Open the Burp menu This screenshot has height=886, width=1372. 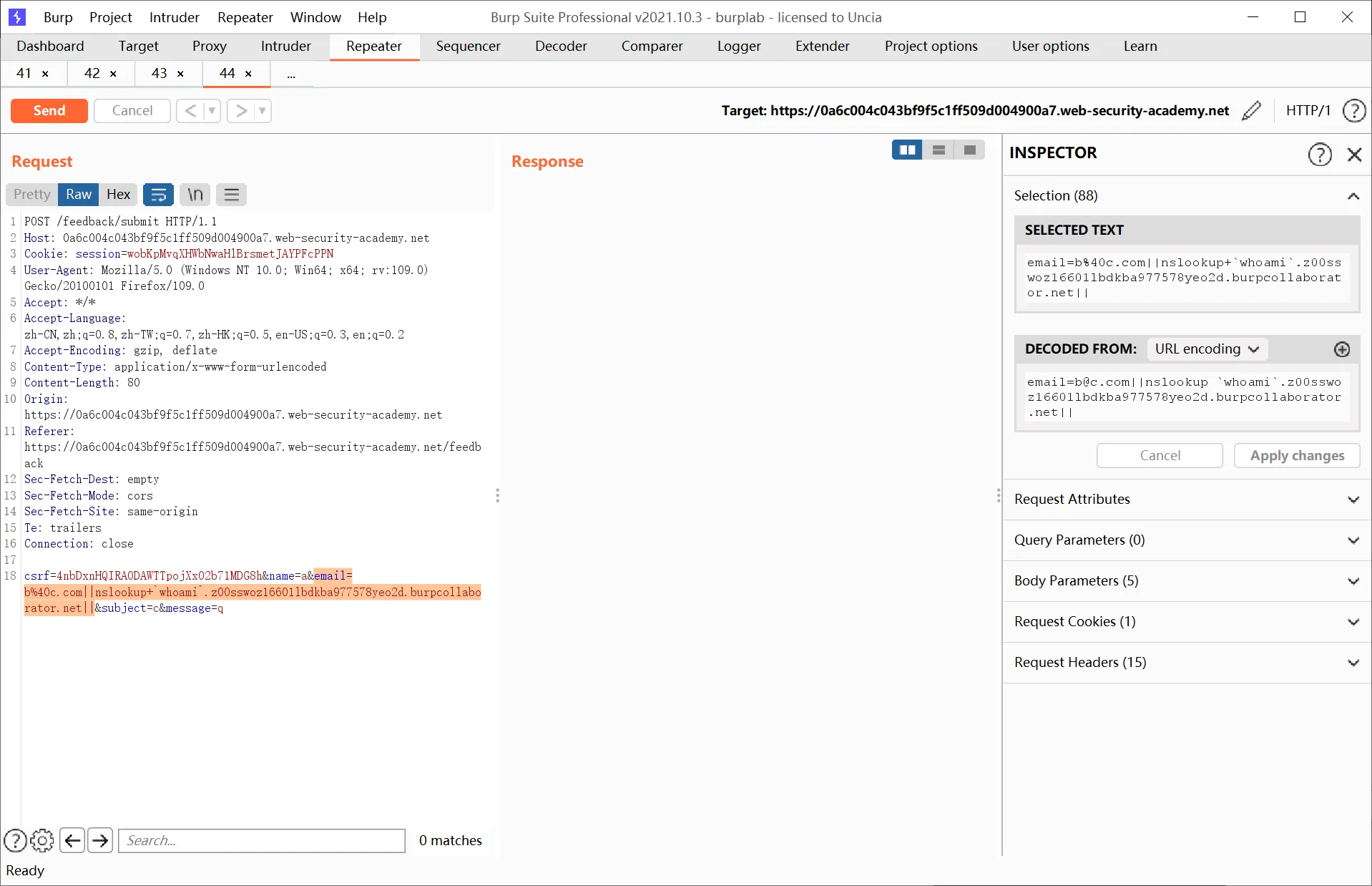pos(58,17)
